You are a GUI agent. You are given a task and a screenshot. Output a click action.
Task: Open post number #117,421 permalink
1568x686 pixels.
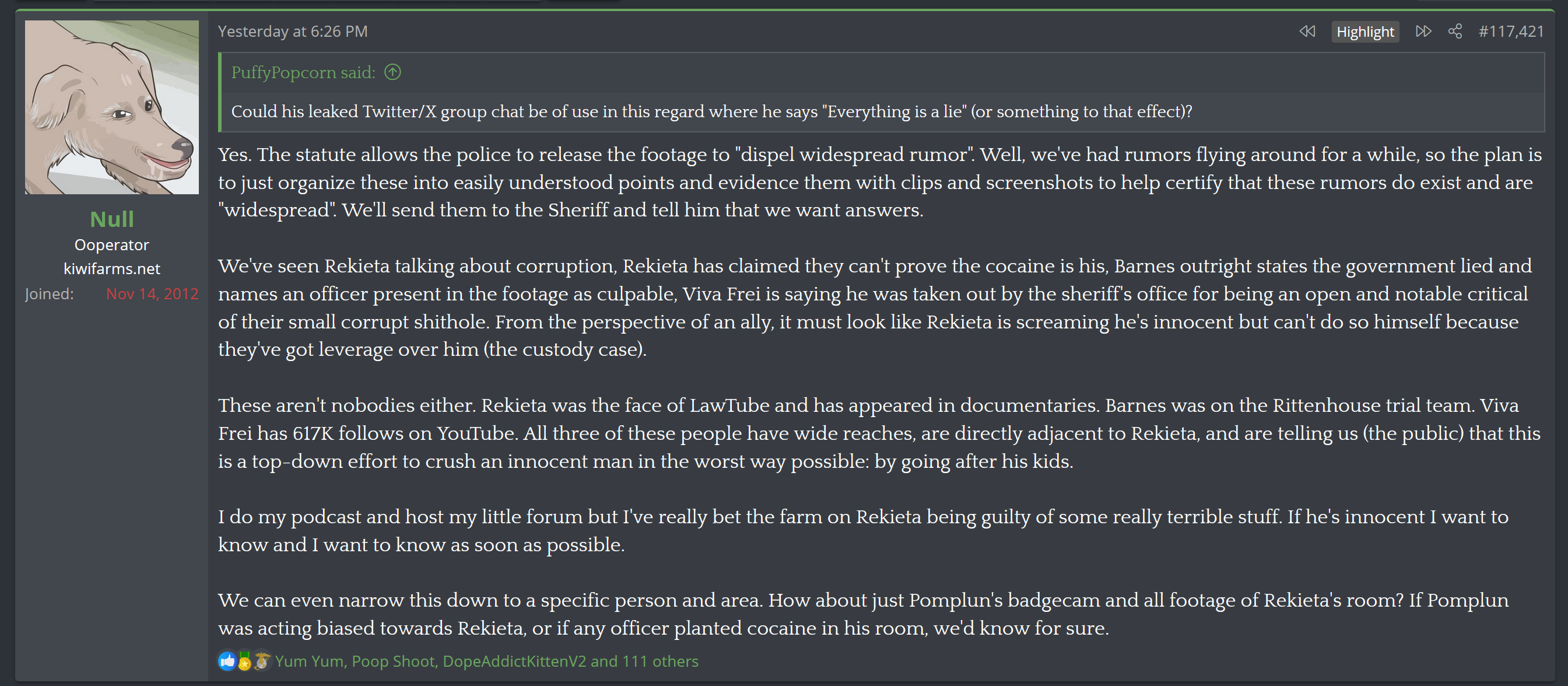tap(1511, 31)
